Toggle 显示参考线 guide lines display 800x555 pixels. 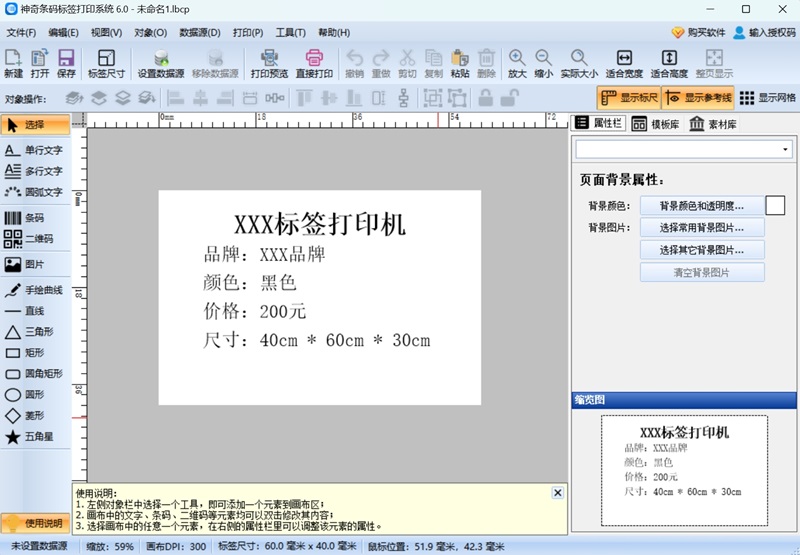coord(697,98)
